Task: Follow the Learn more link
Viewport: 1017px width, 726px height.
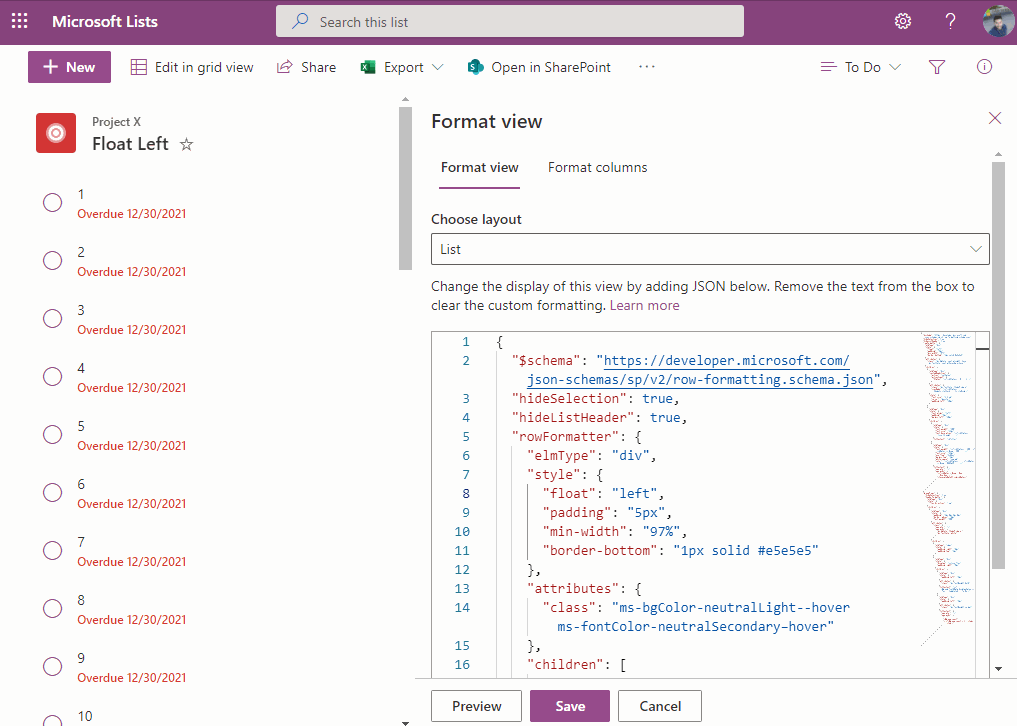Action: (644, 305)
